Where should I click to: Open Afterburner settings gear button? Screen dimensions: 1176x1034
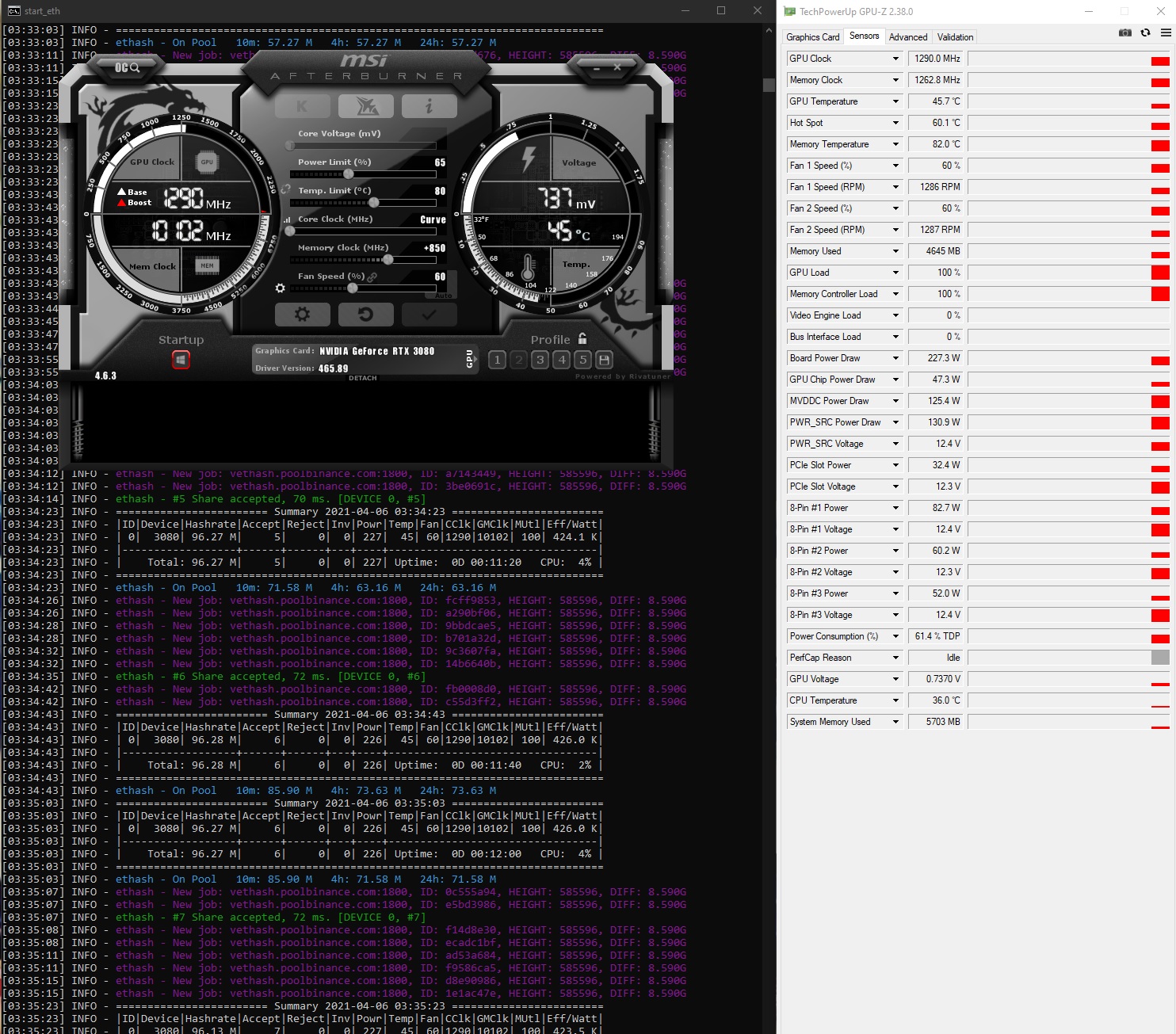click(302, 315)
